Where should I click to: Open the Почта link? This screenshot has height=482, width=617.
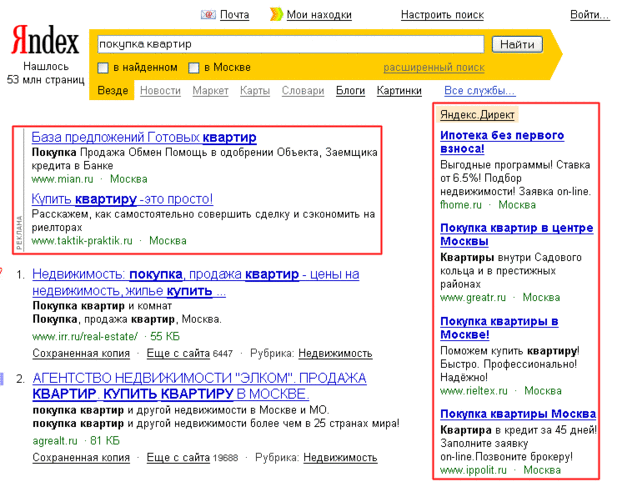[x=235, y=15]
